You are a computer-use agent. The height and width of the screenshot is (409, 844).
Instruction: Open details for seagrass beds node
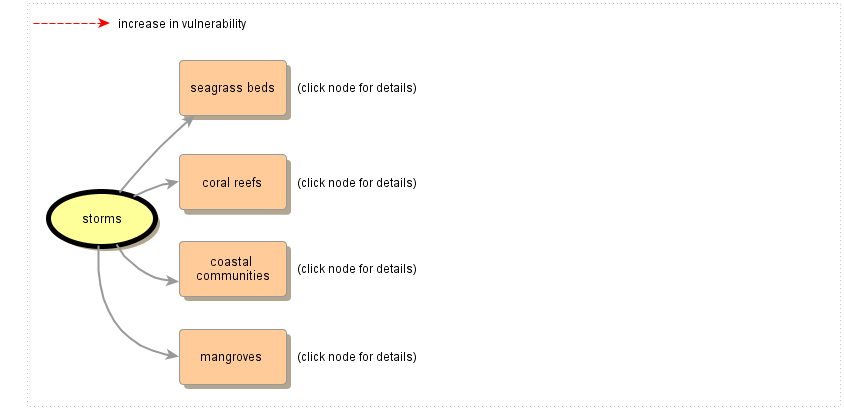(x=233, y=88)
